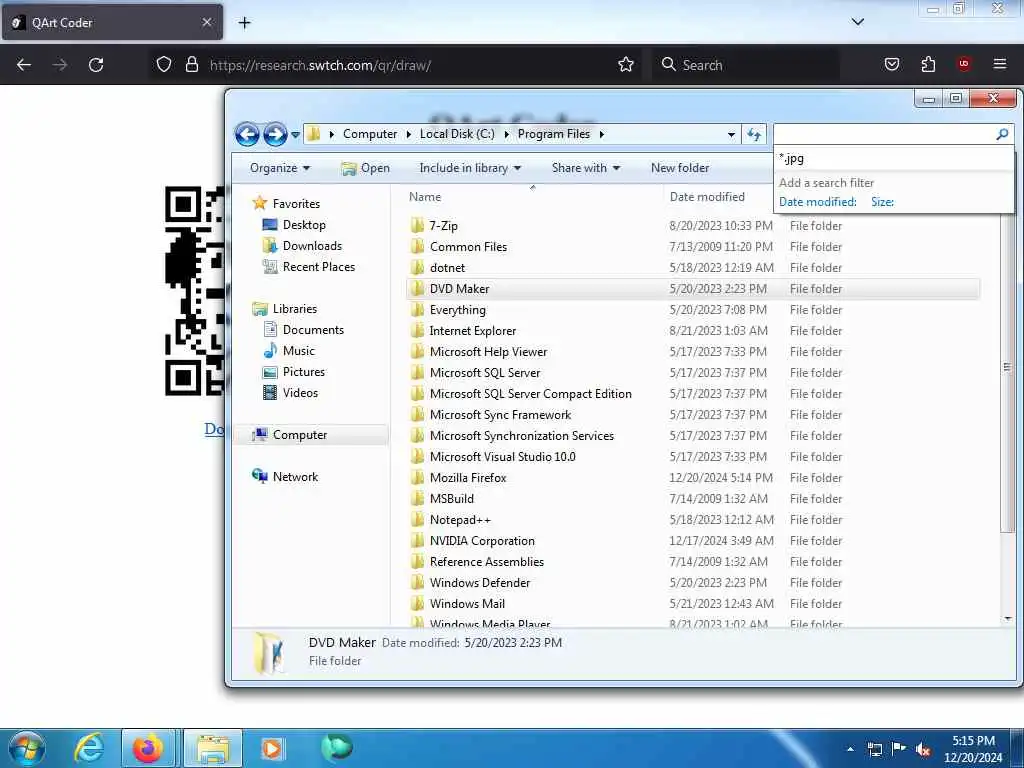Expand arrow after Program Files breadcrumb
Image resolution: width=1024 pixels, height=768 pixels.
pos(601,134)
